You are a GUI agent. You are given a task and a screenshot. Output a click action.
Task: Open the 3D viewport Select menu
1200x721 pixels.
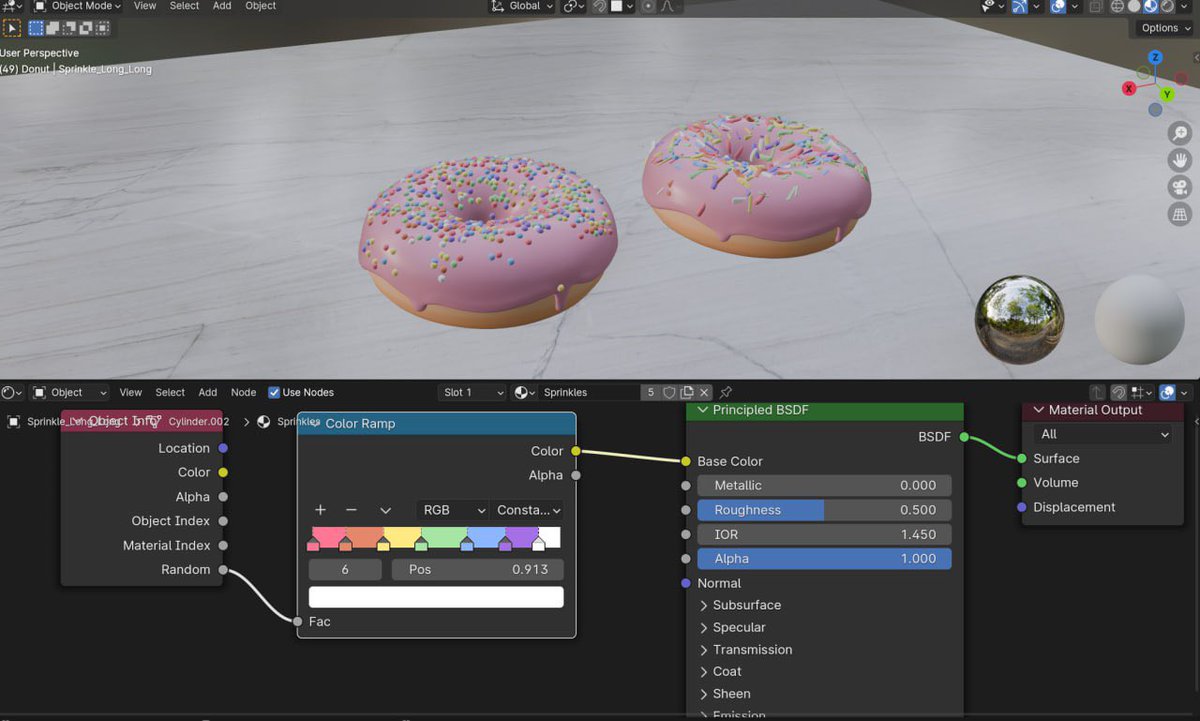(184, 6)
